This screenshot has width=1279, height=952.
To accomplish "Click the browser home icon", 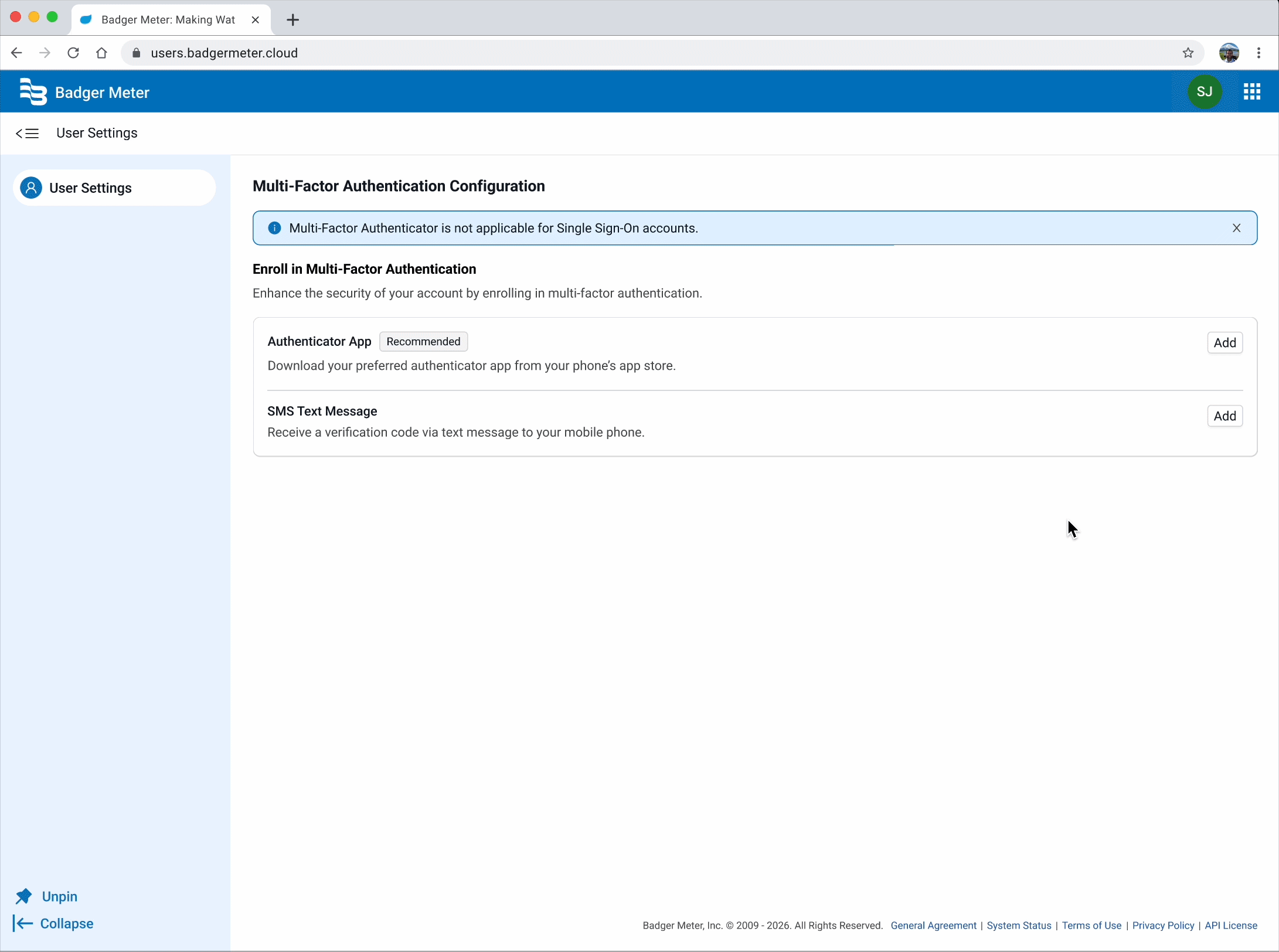I will pyautogui.click(x=101, y=53).
